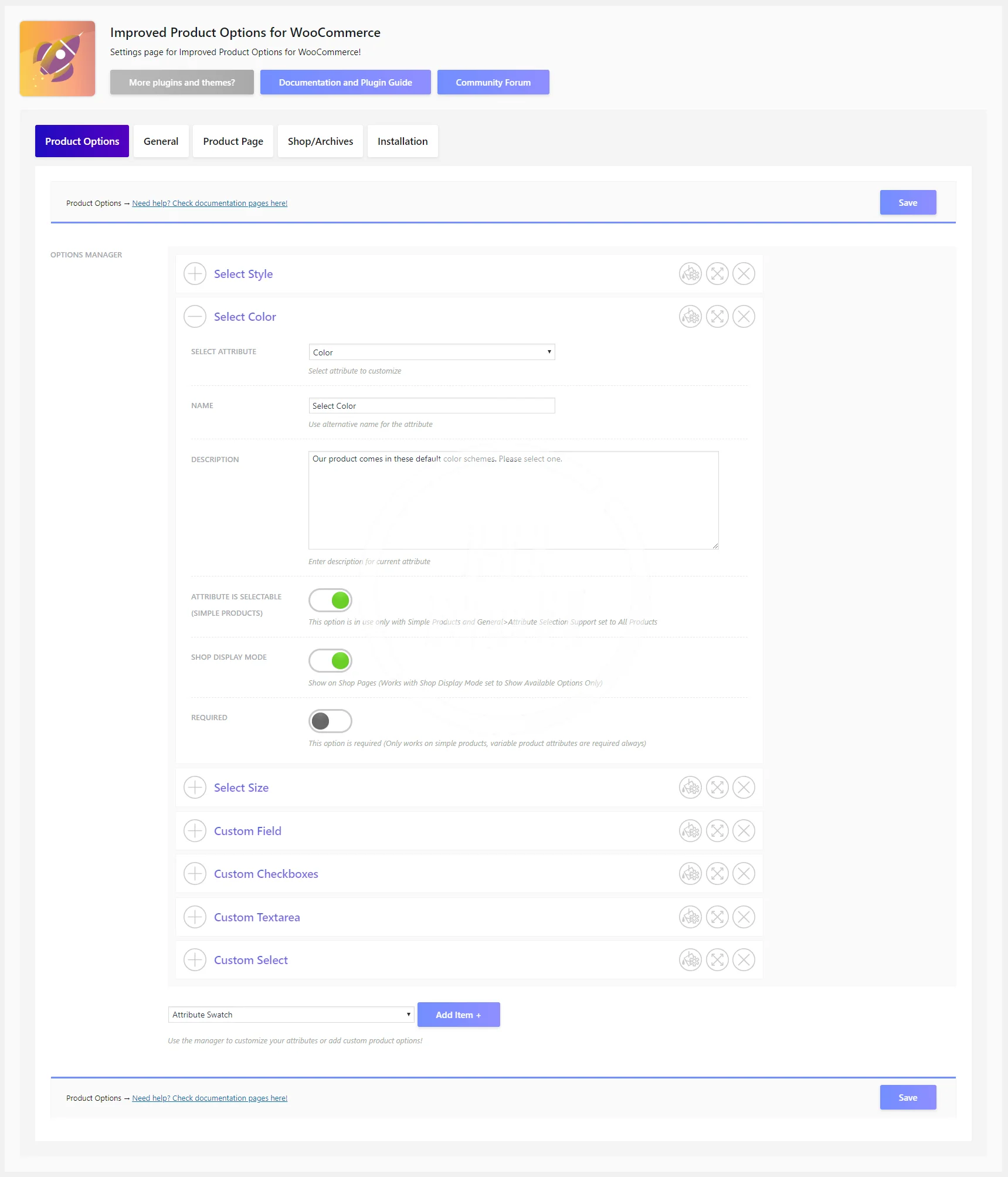The width and height of the screenshot is (1008, 1177).
Task: Expand the Custom Checkboxes section
Action: click(x=195, y=874)
